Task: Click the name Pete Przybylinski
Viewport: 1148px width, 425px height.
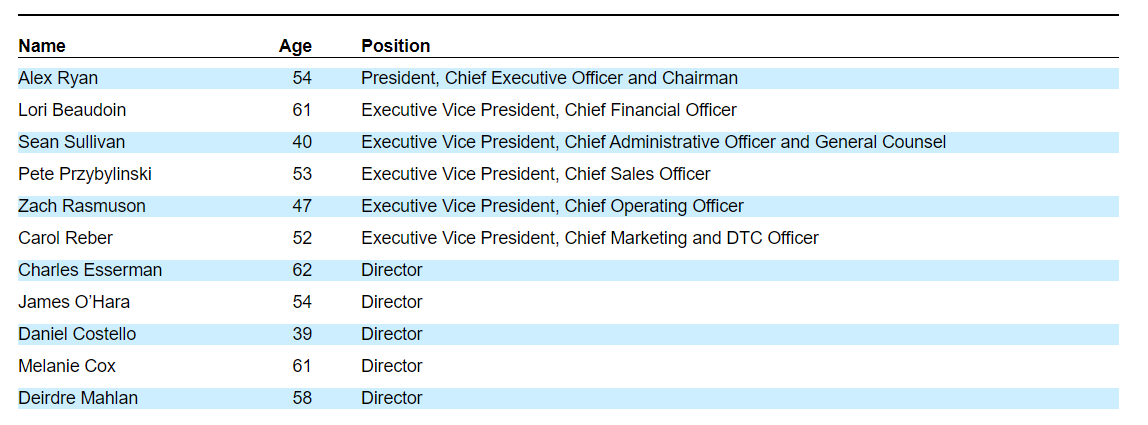Action: 85,174
